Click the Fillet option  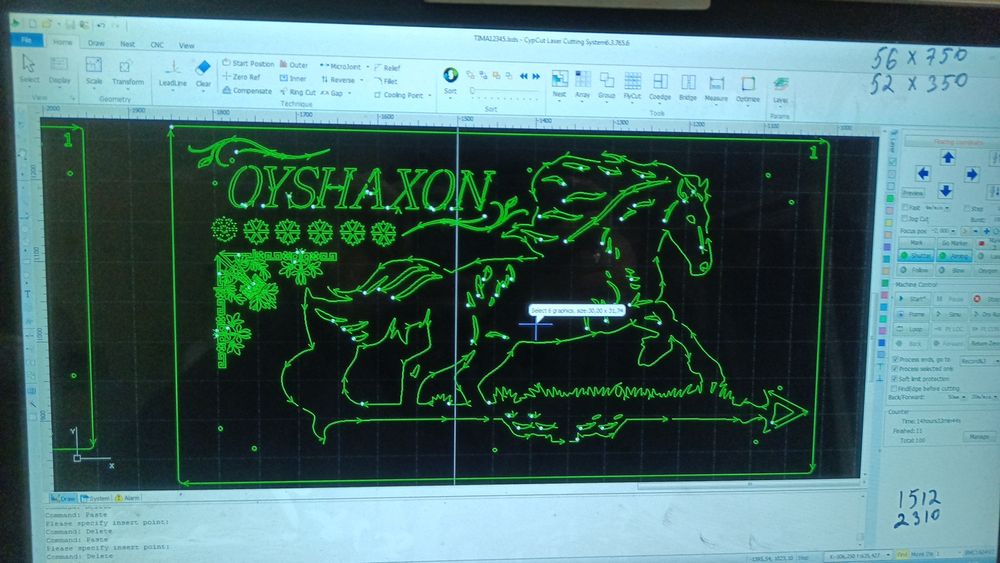(x=386, y=81)
